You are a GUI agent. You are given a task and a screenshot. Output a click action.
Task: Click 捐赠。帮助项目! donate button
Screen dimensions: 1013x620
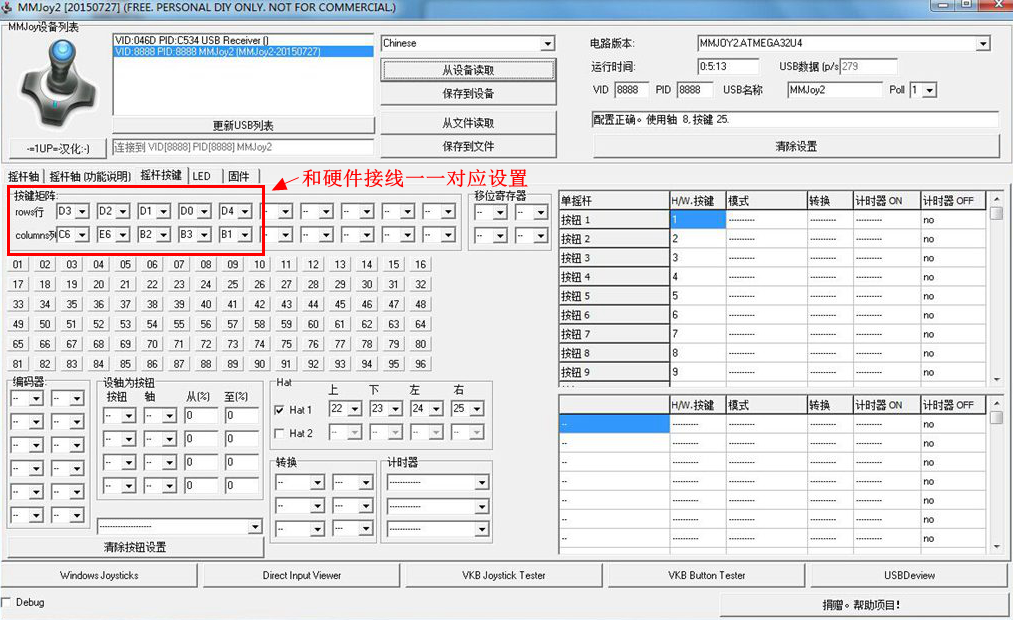pyautogui.click(x=864, y=605)
